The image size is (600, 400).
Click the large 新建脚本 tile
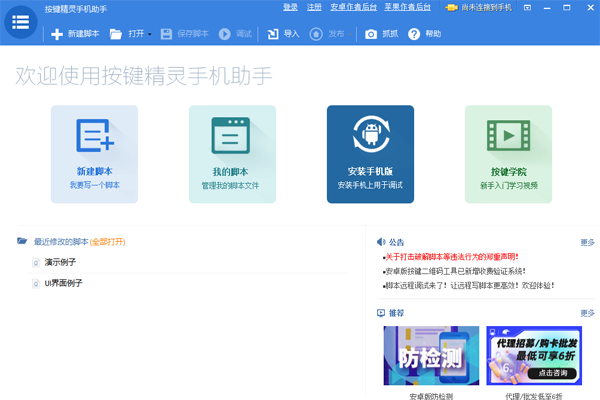click(95, 153)
